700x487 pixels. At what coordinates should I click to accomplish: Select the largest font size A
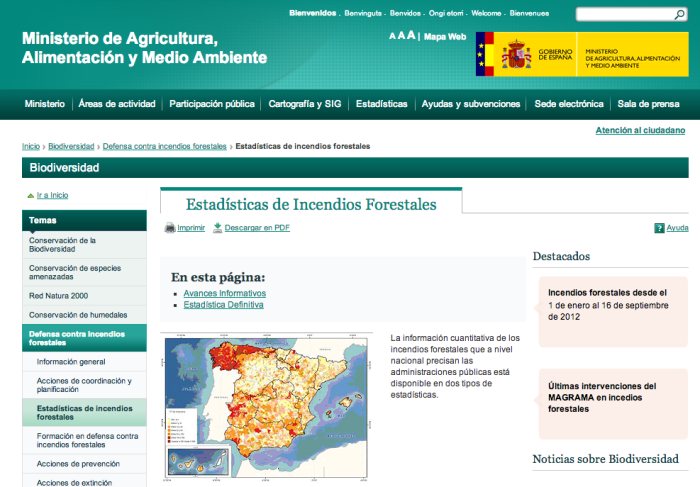411,35
